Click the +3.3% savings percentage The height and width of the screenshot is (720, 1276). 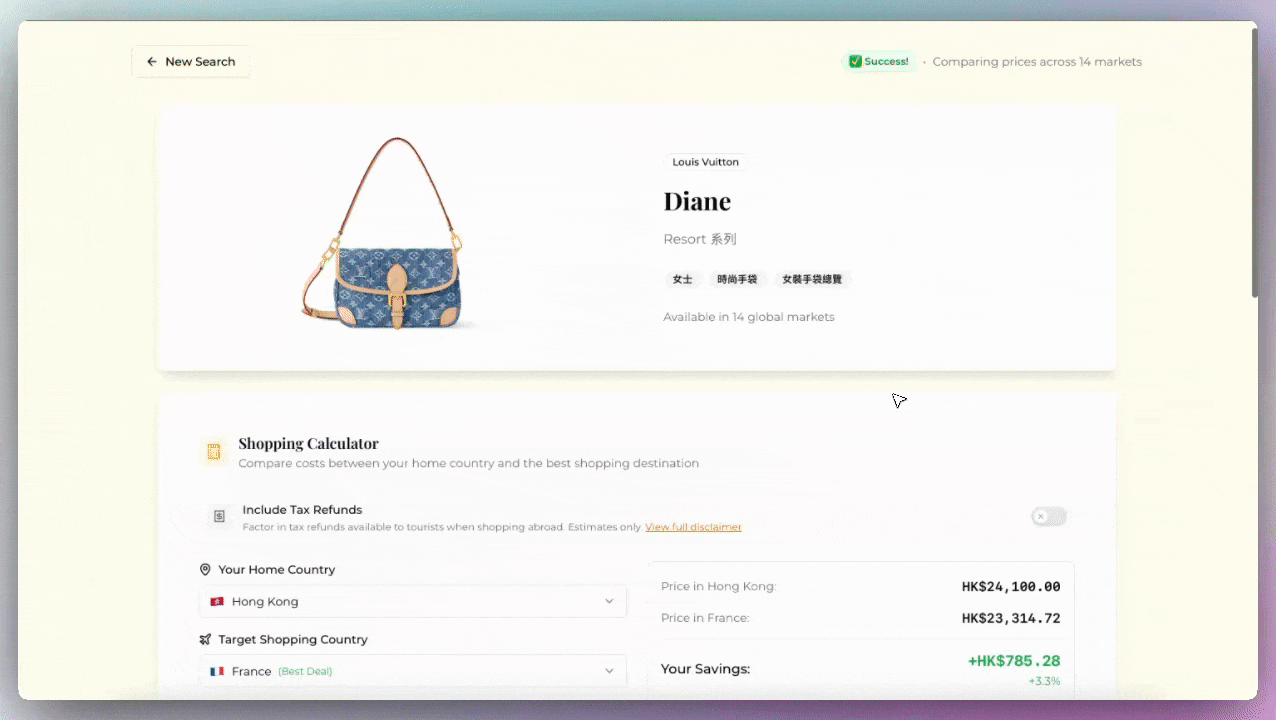(1044, 681)
